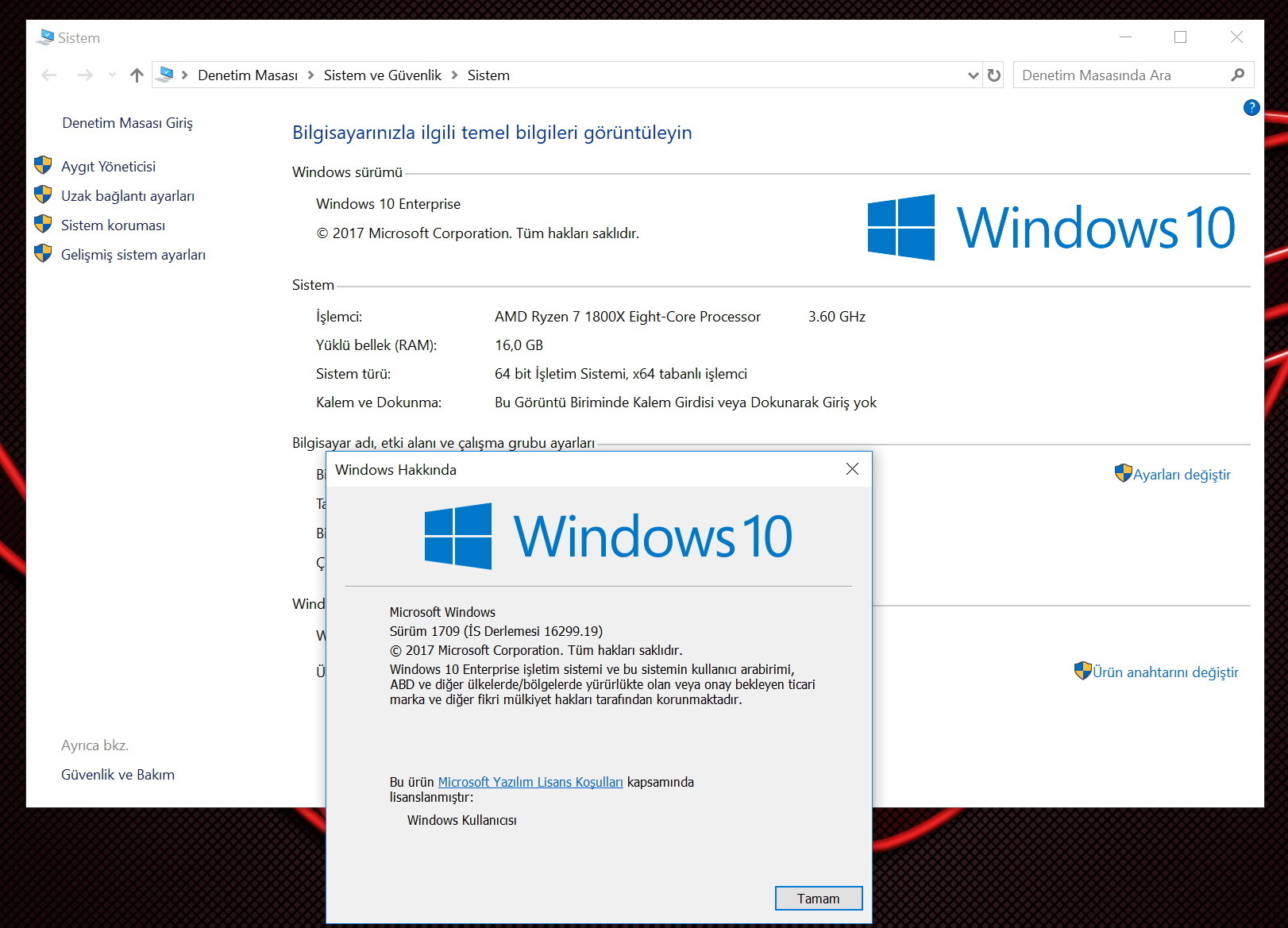The image size is (1288, 928).
Task: Select '64 bit İşletim Sistemi, x64 tabanlı işlemci'
Action: click(621, 374)
